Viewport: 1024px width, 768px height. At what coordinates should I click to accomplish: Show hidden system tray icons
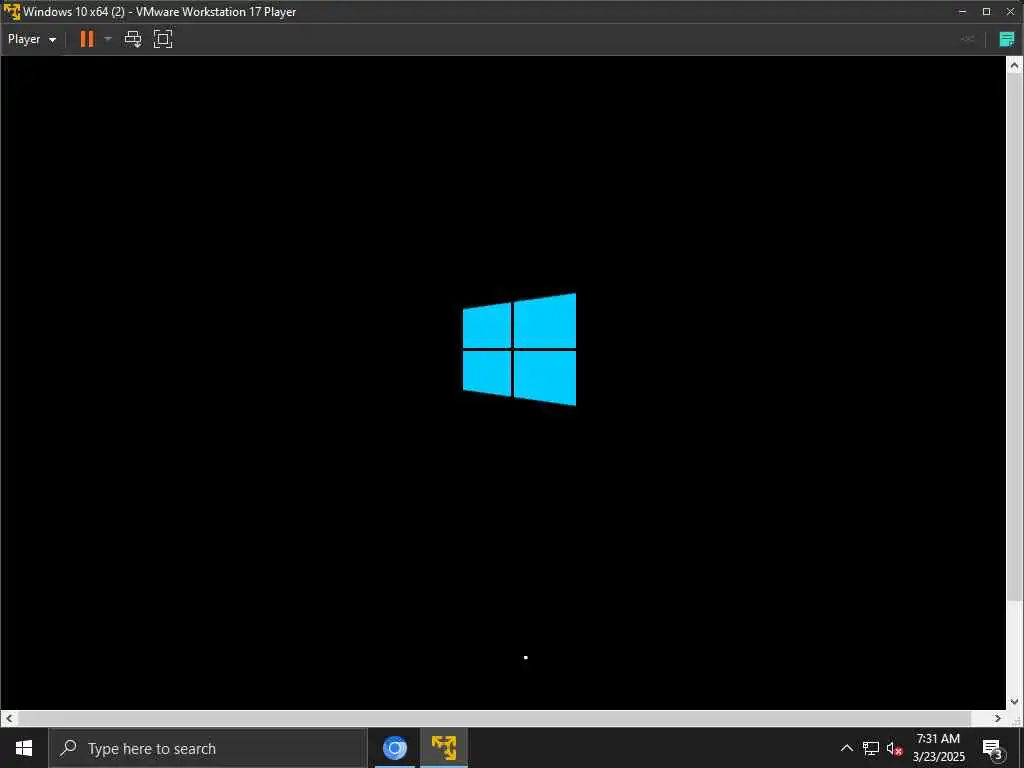click(x=846, y=748)
